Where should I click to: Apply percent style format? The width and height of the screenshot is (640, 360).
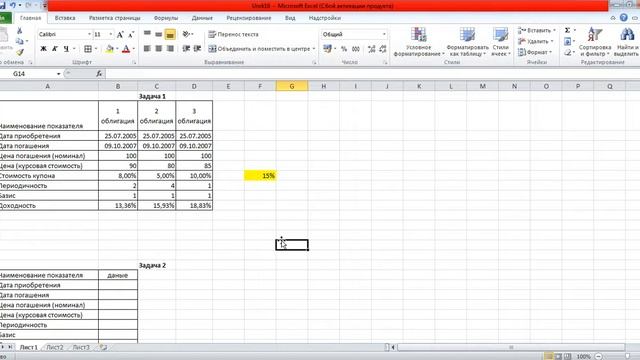(x=344, y=49)
